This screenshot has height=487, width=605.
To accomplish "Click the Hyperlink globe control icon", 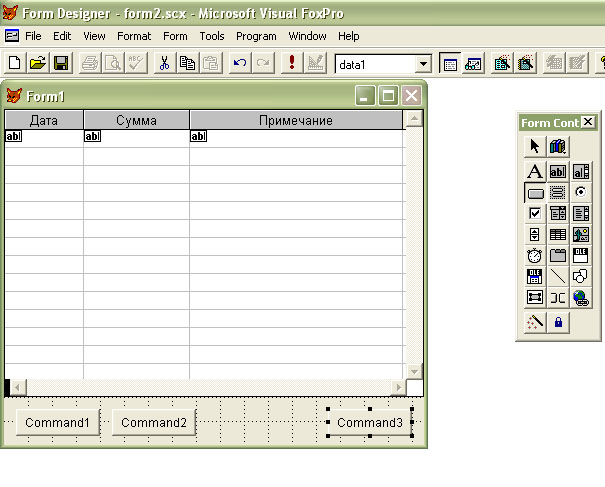I will click(x=581, y=297).
